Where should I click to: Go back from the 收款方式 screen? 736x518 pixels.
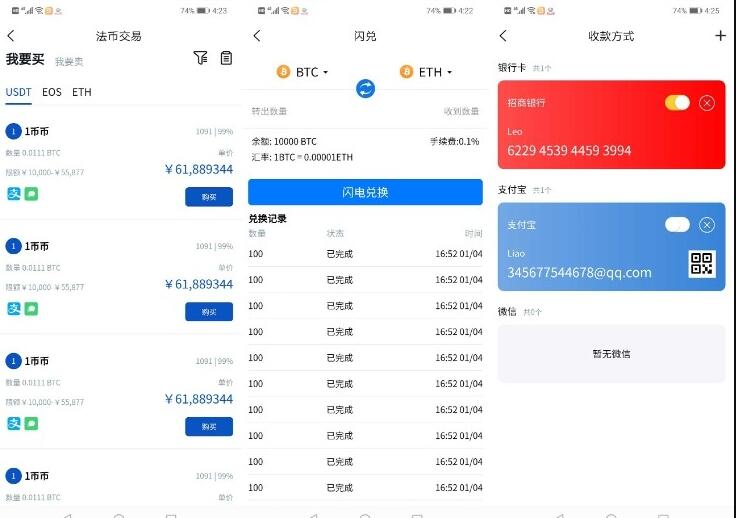(x=503, y=36)
